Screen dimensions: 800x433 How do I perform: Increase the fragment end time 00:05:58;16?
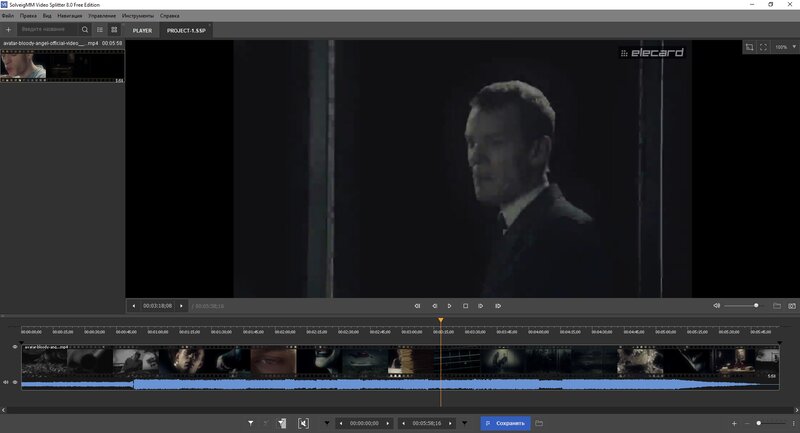[450, 423]
